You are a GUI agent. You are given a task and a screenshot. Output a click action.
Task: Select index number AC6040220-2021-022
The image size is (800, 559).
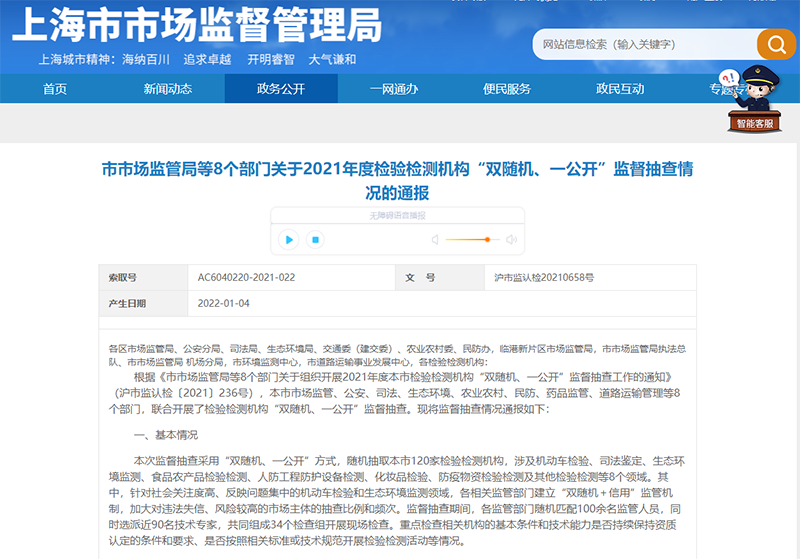246,277
